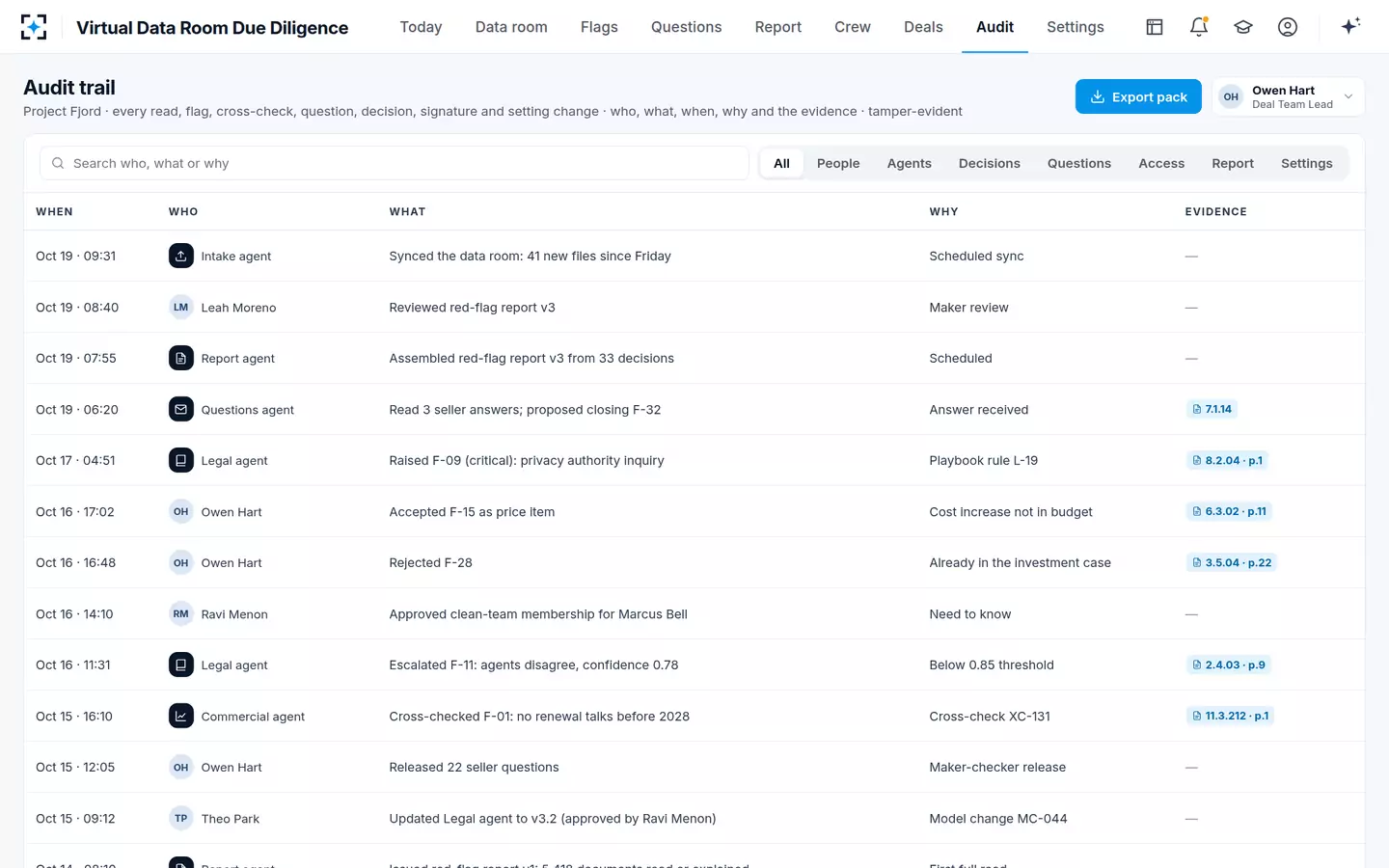Open the learning cap icon
The image size is (1389, 868).
pyautogui.click(x=1243, y=27)
